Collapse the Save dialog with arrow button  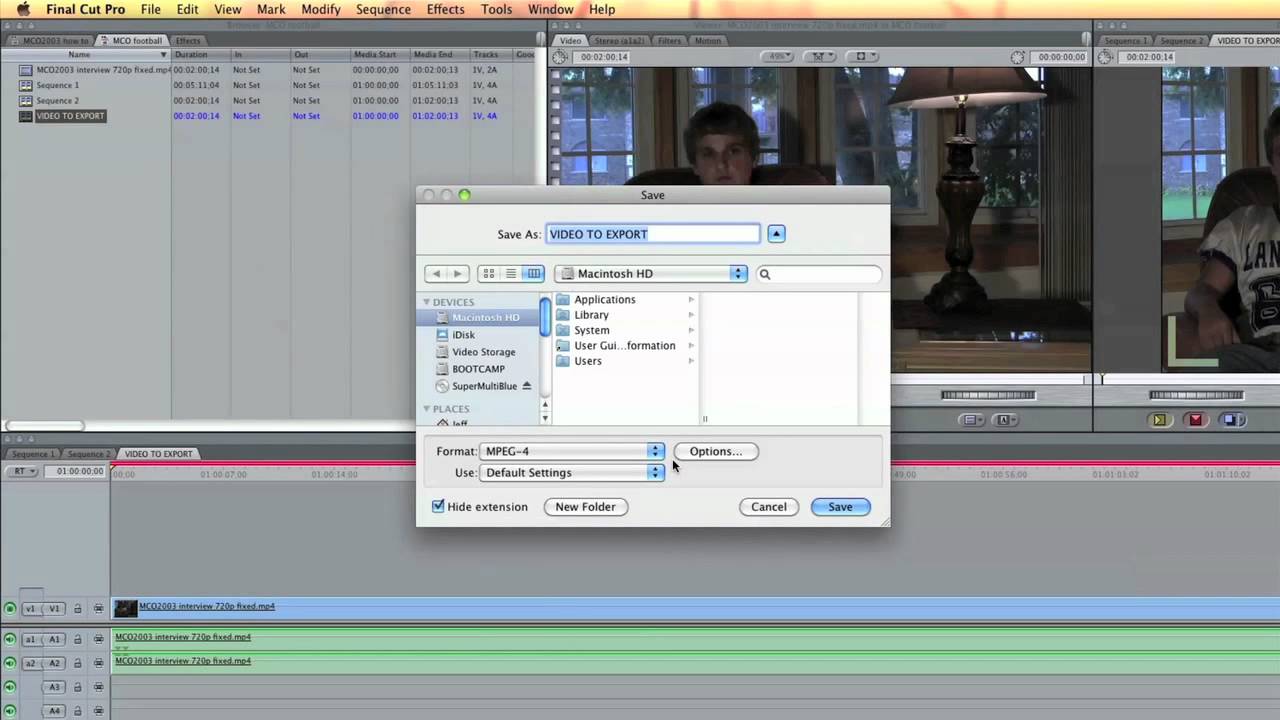776,234
